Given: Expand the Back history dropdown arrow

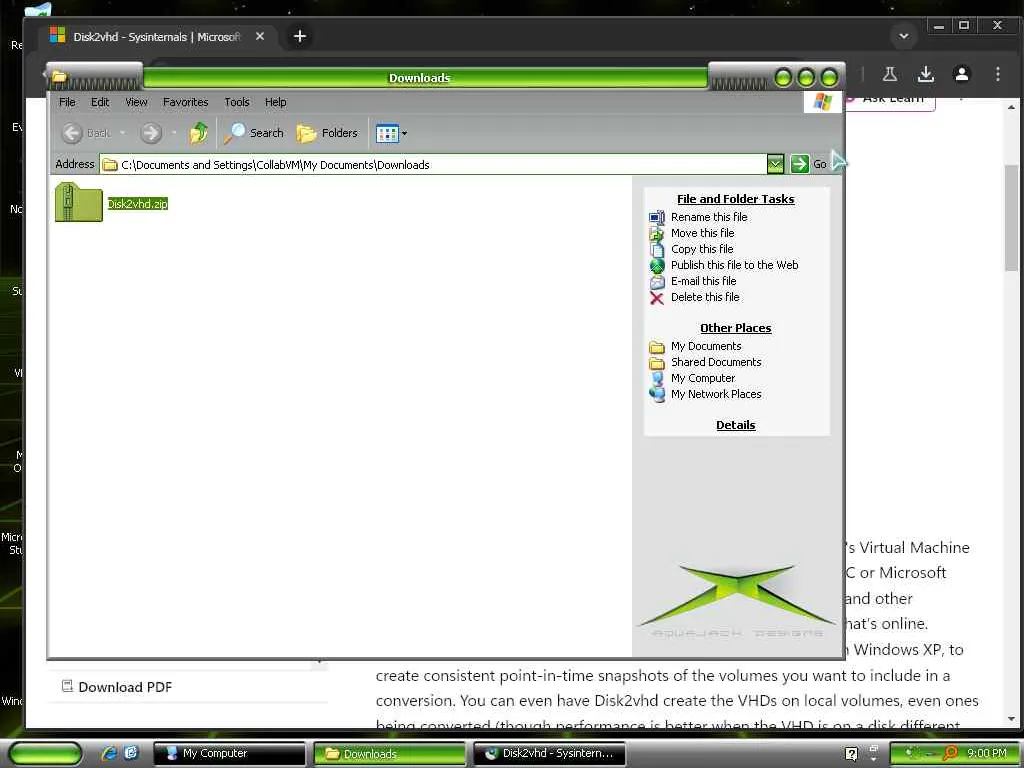Looking at the screenshot, I should pyautogui.click(x=122, y=133).
